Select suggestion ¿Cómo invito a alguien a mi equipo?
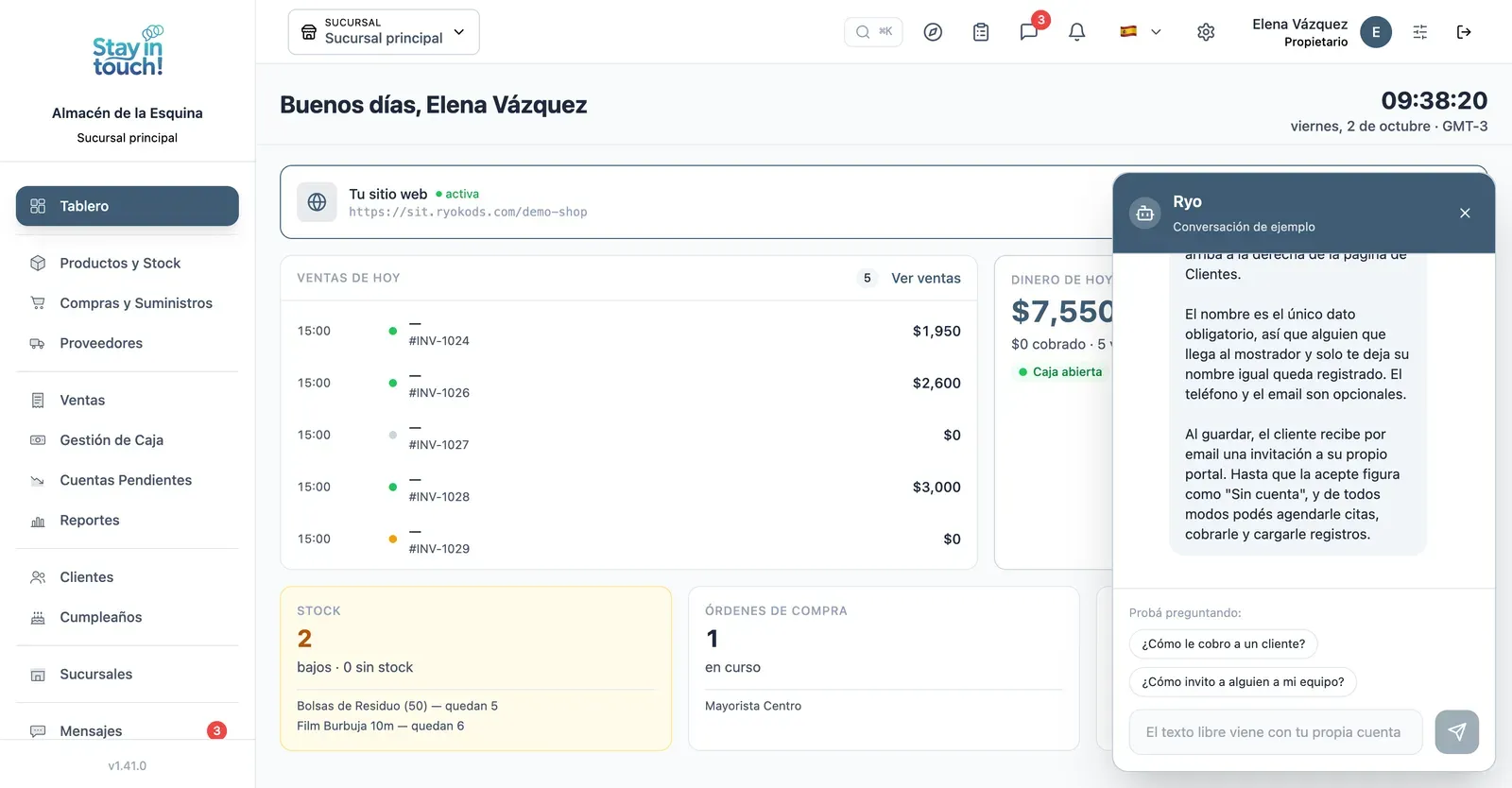This screenshot has width=1512, height=788. click(1243, 681)
